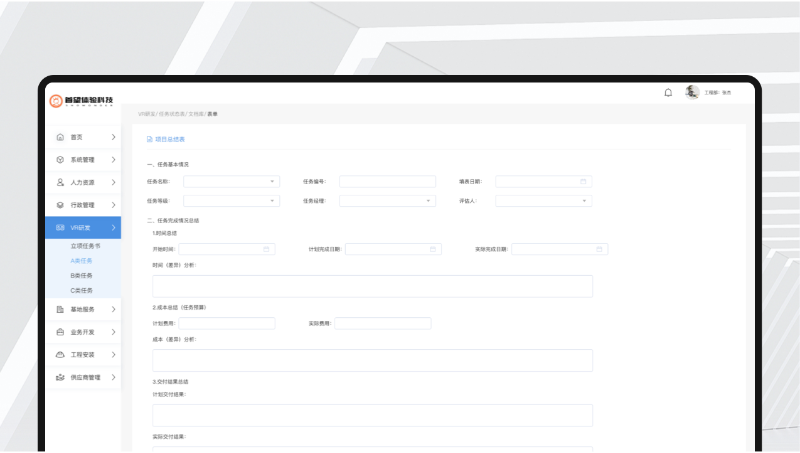Click the 计划费用 input field
The width and height of the screenshot is (800, 453).
click(x=227, y=324)
